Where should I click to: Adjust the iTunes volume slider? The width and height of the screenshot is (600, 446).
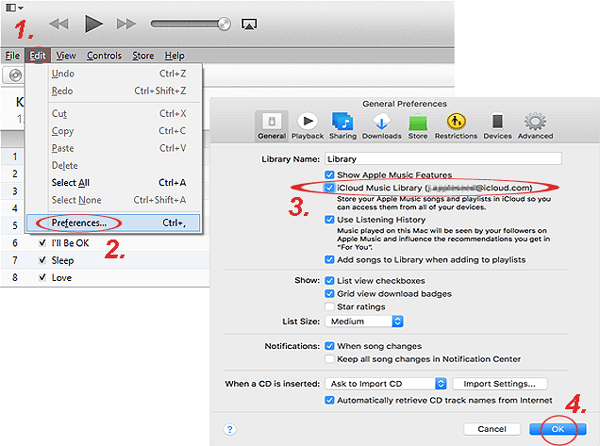191,24
